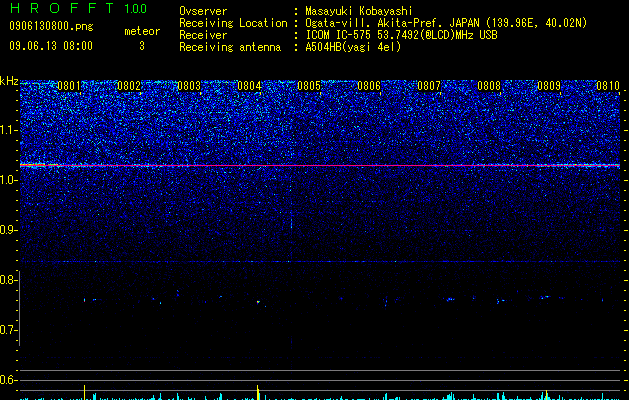Click the 0802 time marker

click(129, 86)
